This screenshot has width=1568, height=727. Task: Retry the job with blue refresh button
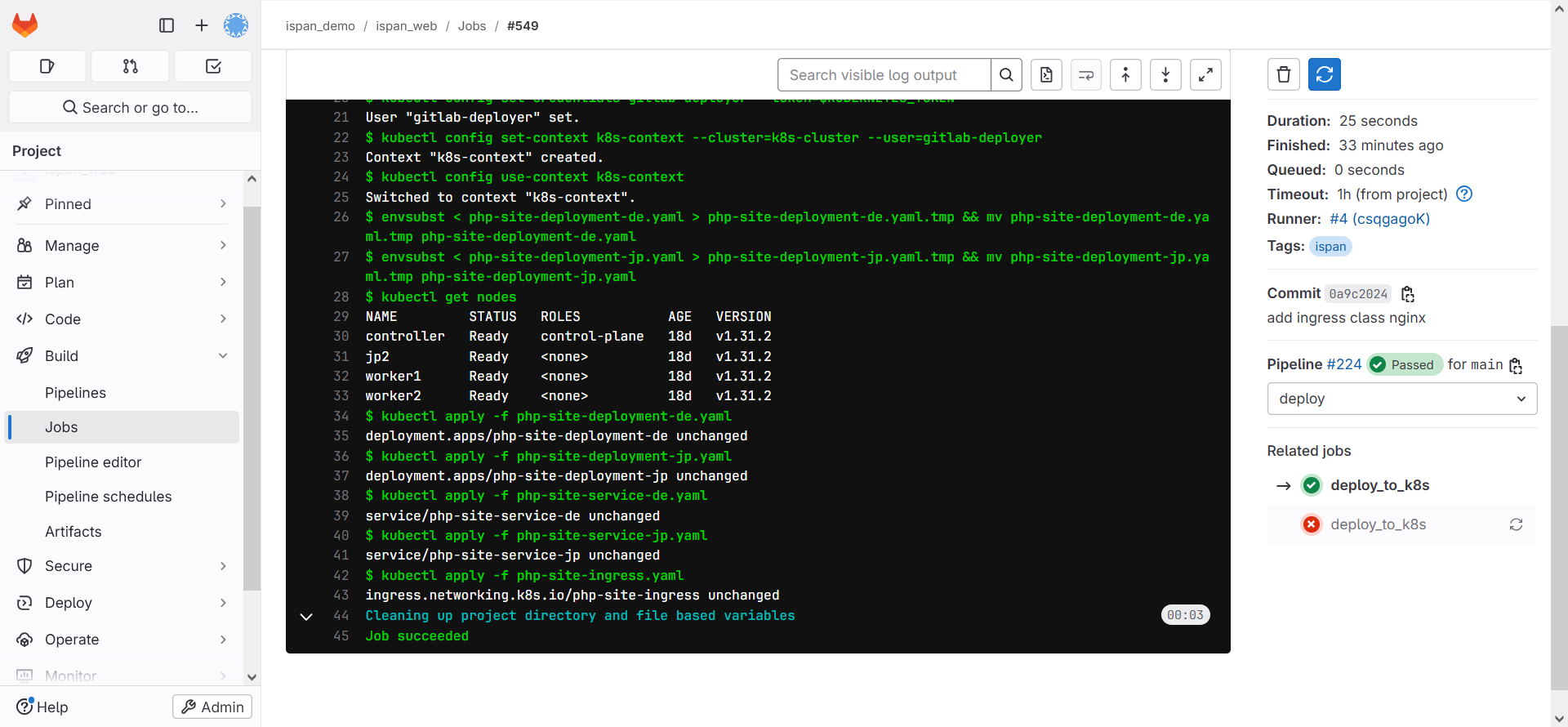(x=1325, y=74)
